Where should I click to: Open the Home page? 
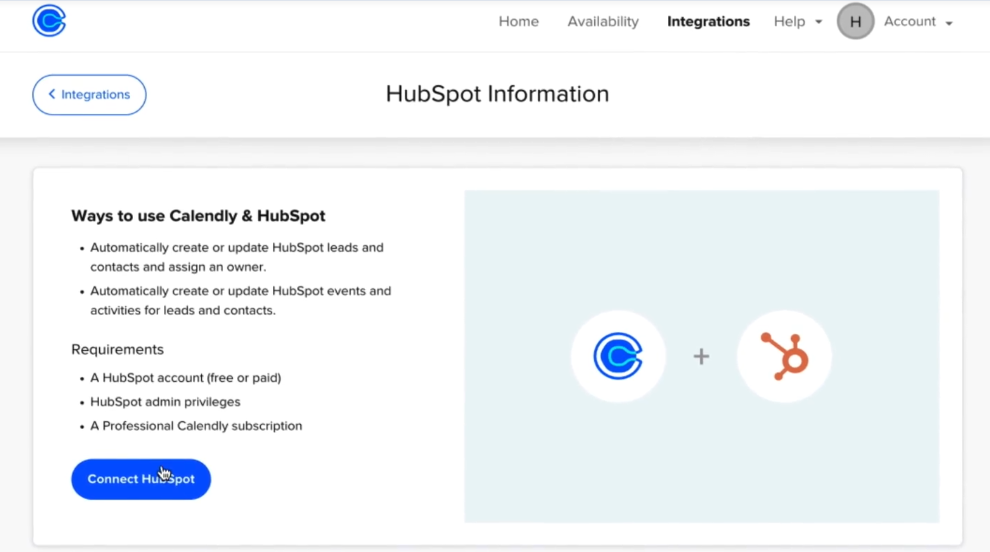click(x=518, y=21)
